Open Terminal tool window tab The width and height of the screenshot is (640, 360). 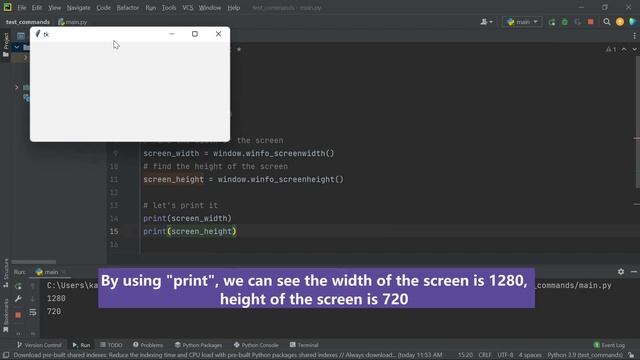coord(304,345)
